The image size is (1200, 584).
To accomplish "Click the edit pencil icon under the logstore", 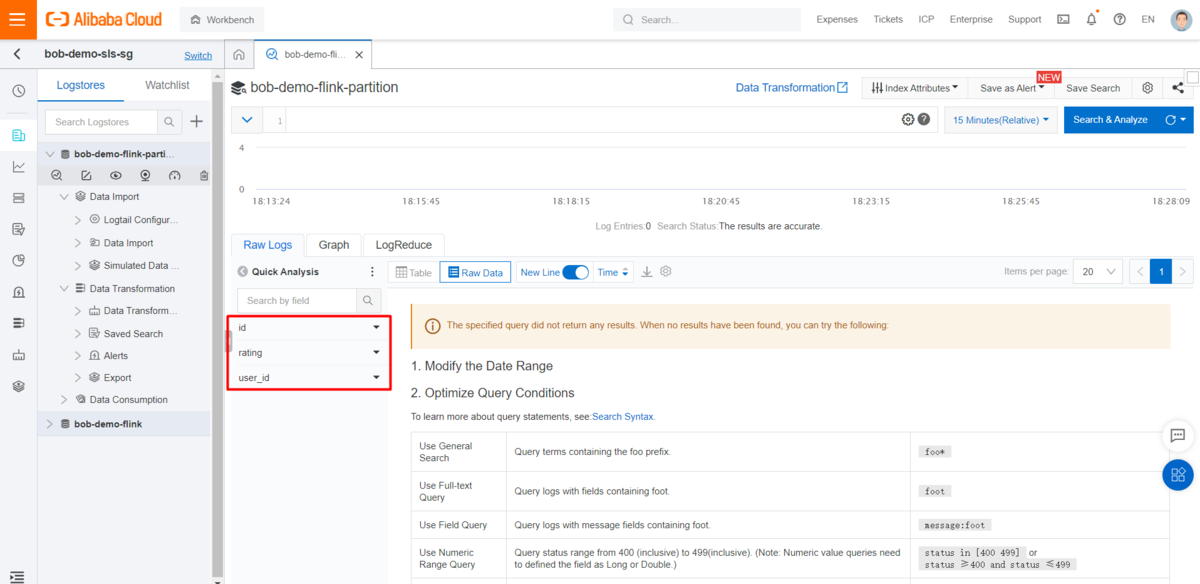I will [86, 175].
